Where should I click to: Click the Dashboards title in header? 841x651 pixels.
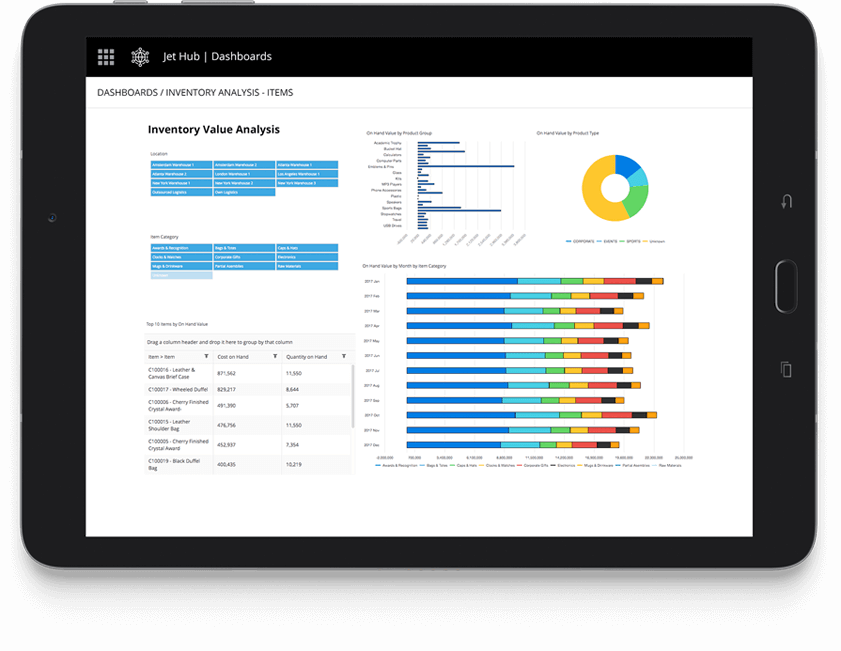coord(241,57)
